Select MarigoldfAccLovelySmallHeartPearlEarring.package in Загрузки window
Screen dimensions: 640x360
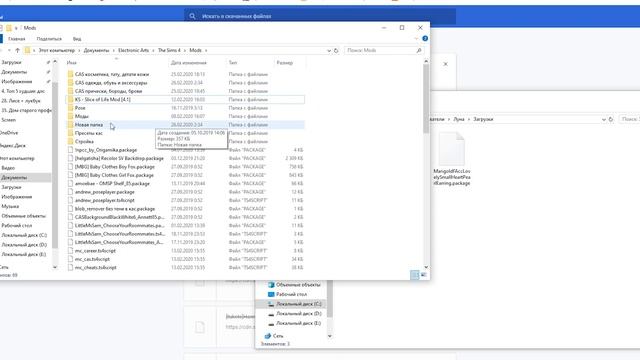[451, 159]
